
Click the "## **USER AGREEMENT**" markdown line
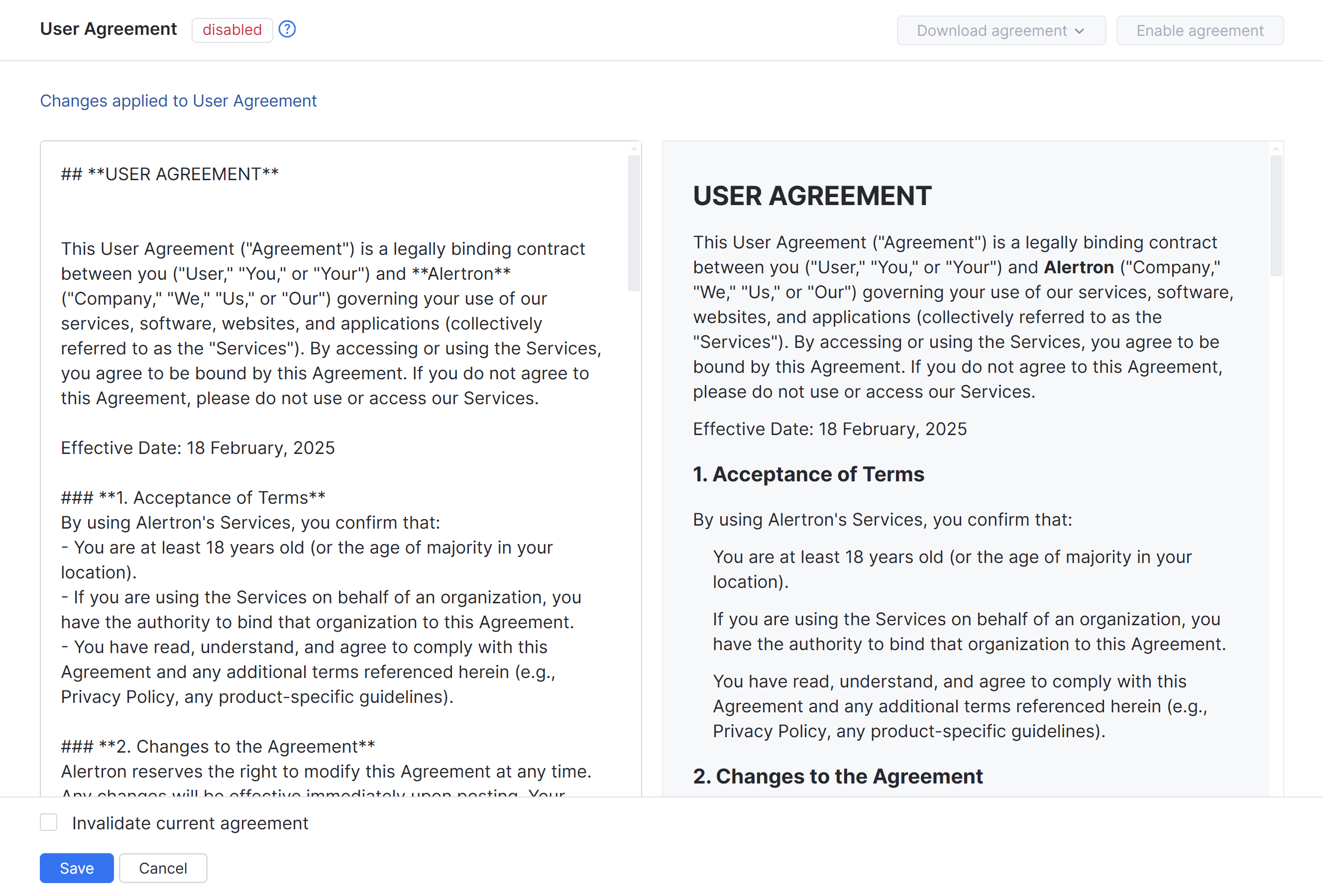[x=169, y=174]
